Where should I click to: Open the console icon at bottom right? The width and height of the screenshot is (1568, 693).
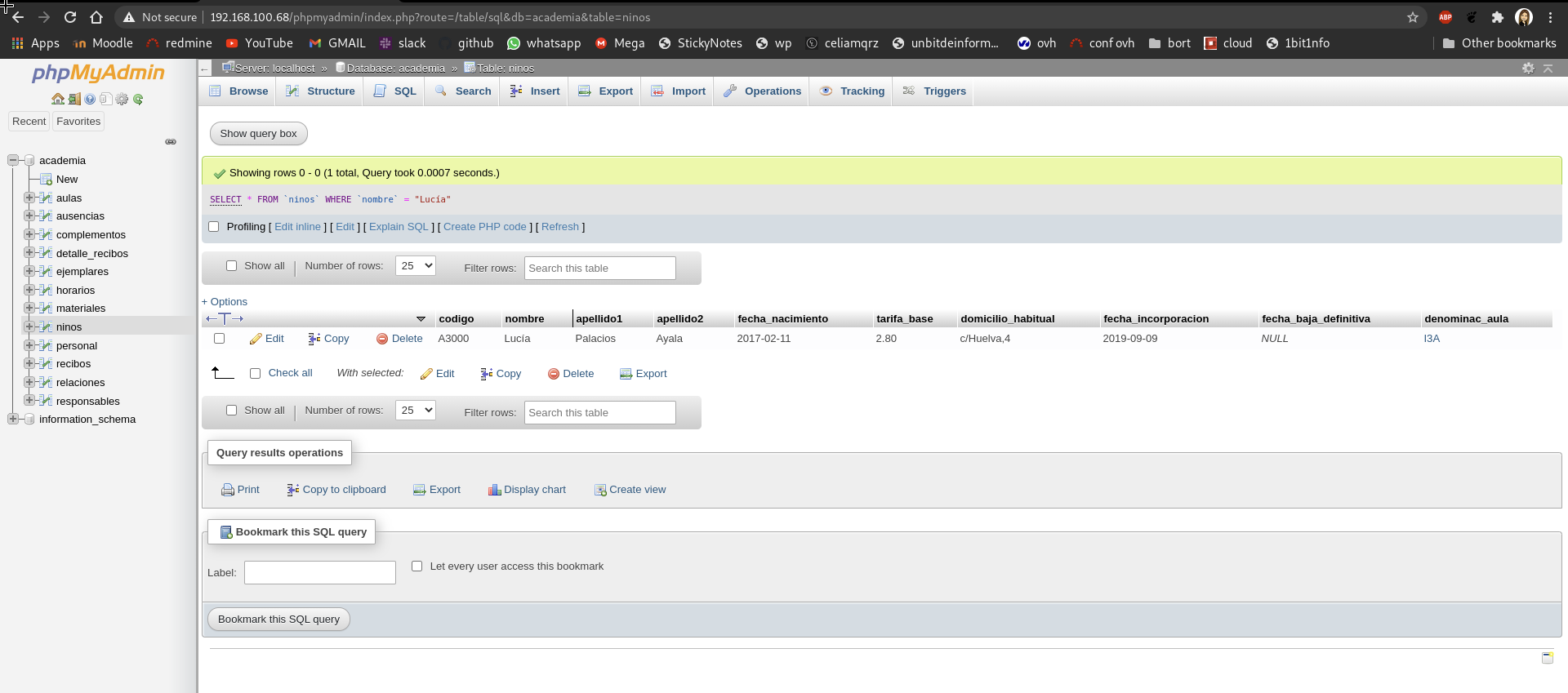pos(1547,658)
